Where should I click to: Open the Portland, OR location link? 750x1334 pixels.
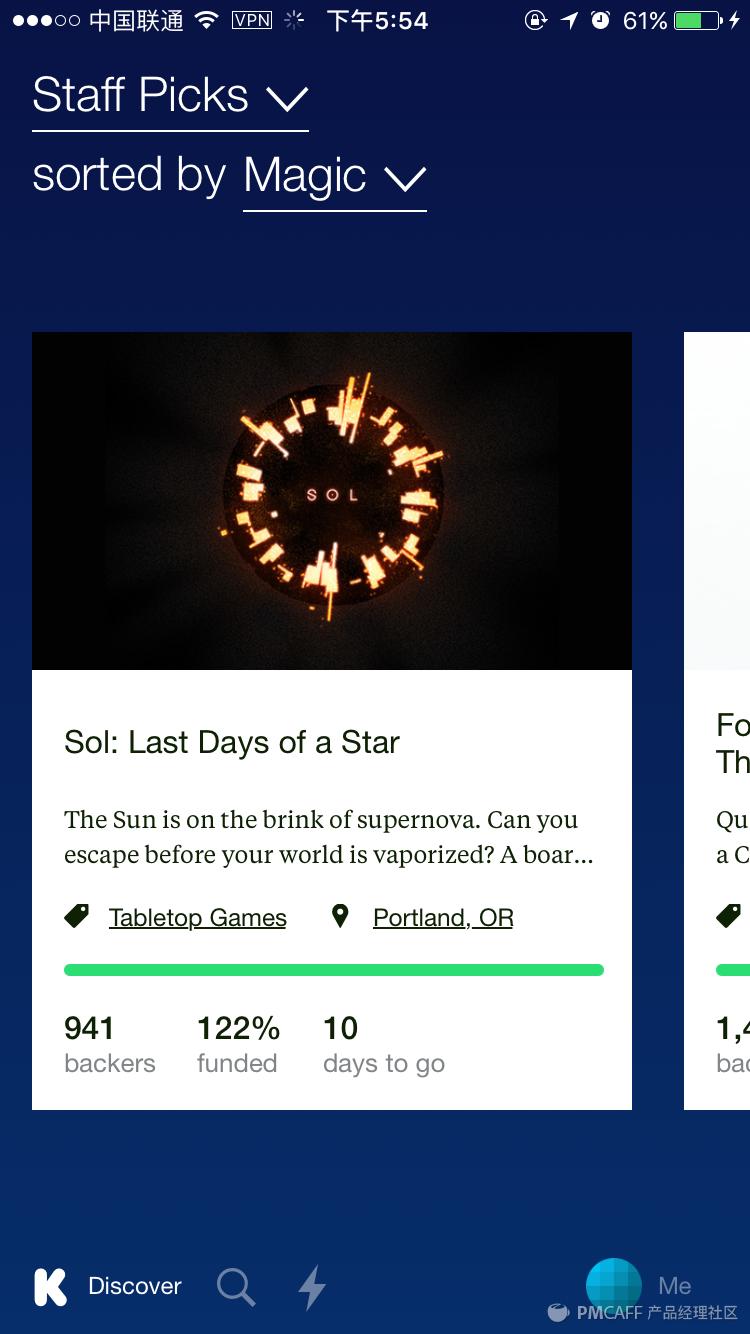442,918
